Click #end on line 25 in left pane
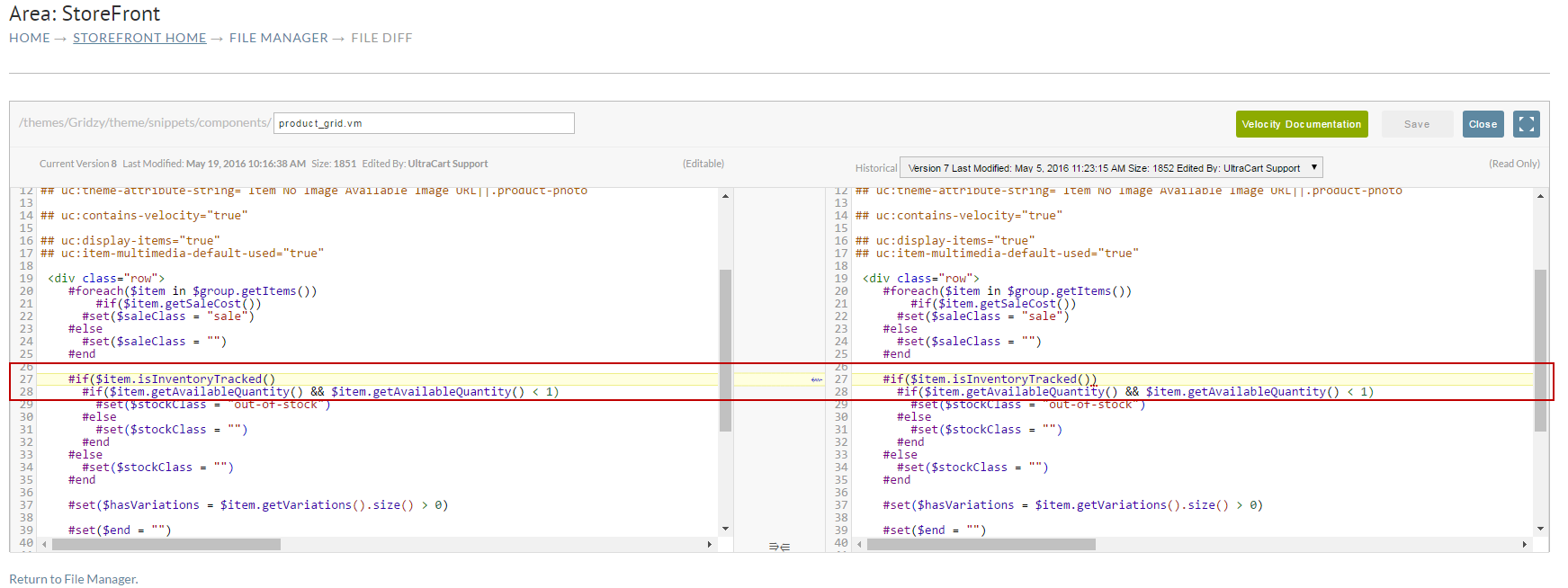1568x588 pixels. point(82,354)
